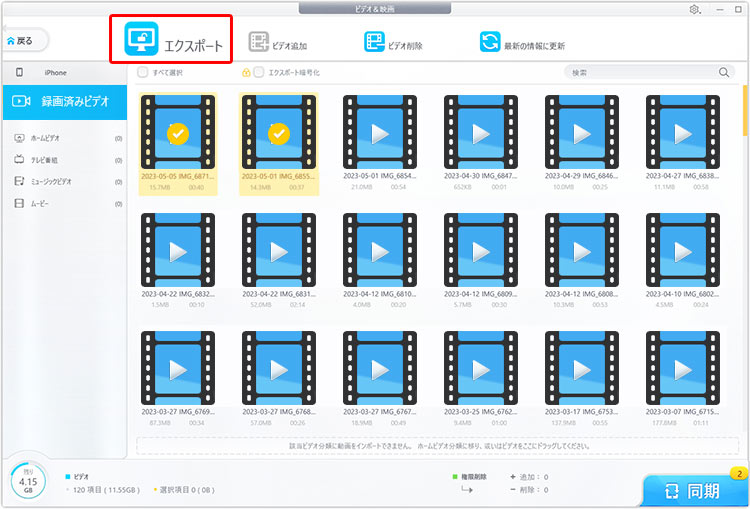Image resolution: width=750 pixels, height=509 pixels.
Task: Select the iPhone device entry
Action: [65, 73]
